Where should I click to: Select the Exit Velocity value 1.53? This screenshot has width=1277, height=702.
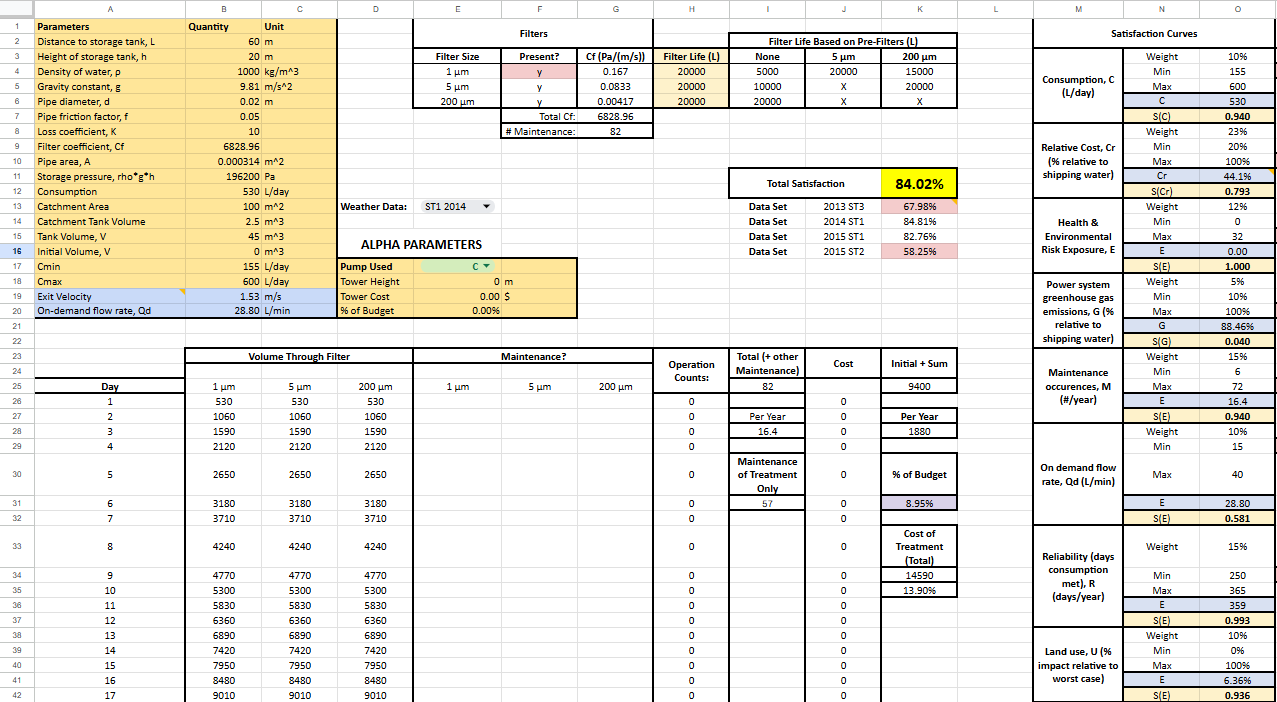(x=223, y=297)
